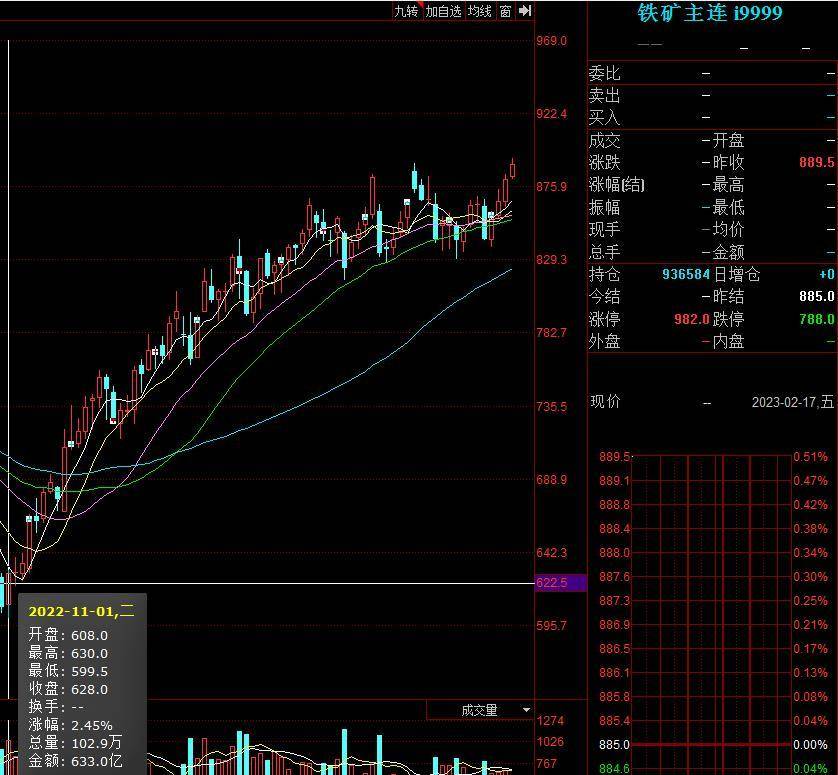This screenshot has width=838, height=775.
Task: Click the 内盘 label
Action: point(728,341)
